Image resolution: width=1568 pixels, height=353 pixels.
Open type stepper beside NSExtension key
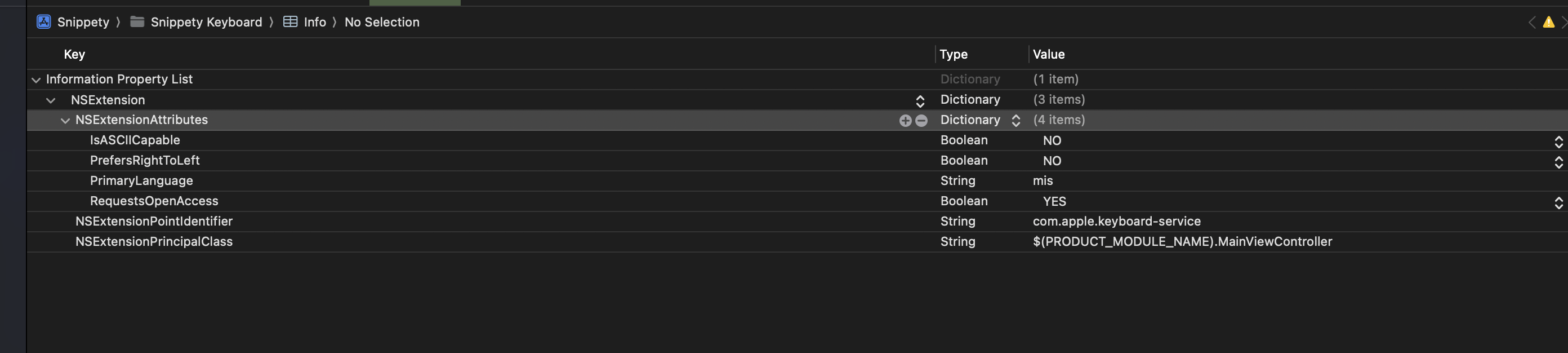click(x=920, y=100)
